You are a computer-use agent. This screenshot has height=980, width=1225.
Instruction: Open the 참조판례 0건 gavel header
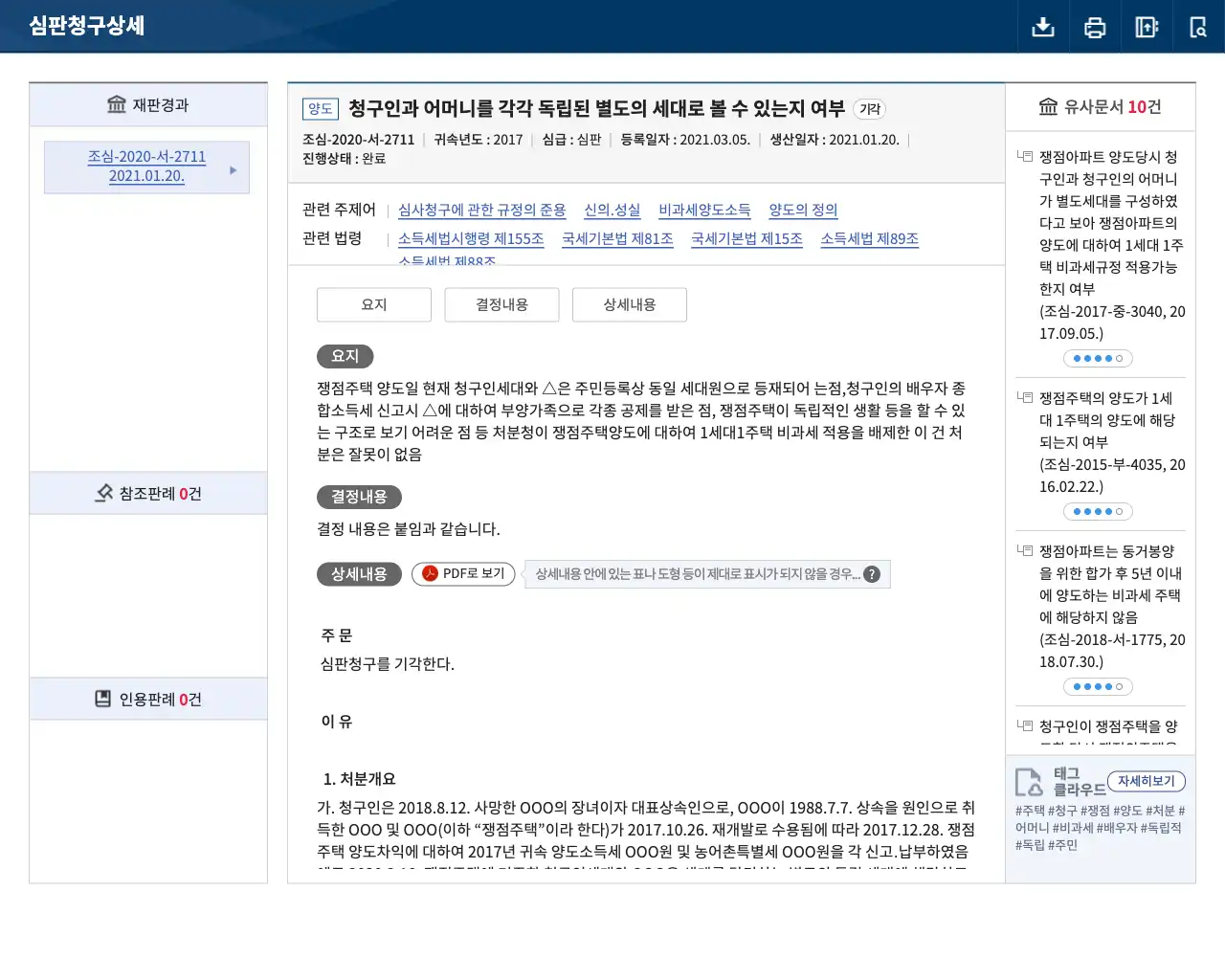pyautogui.click(x=148, y=493)
